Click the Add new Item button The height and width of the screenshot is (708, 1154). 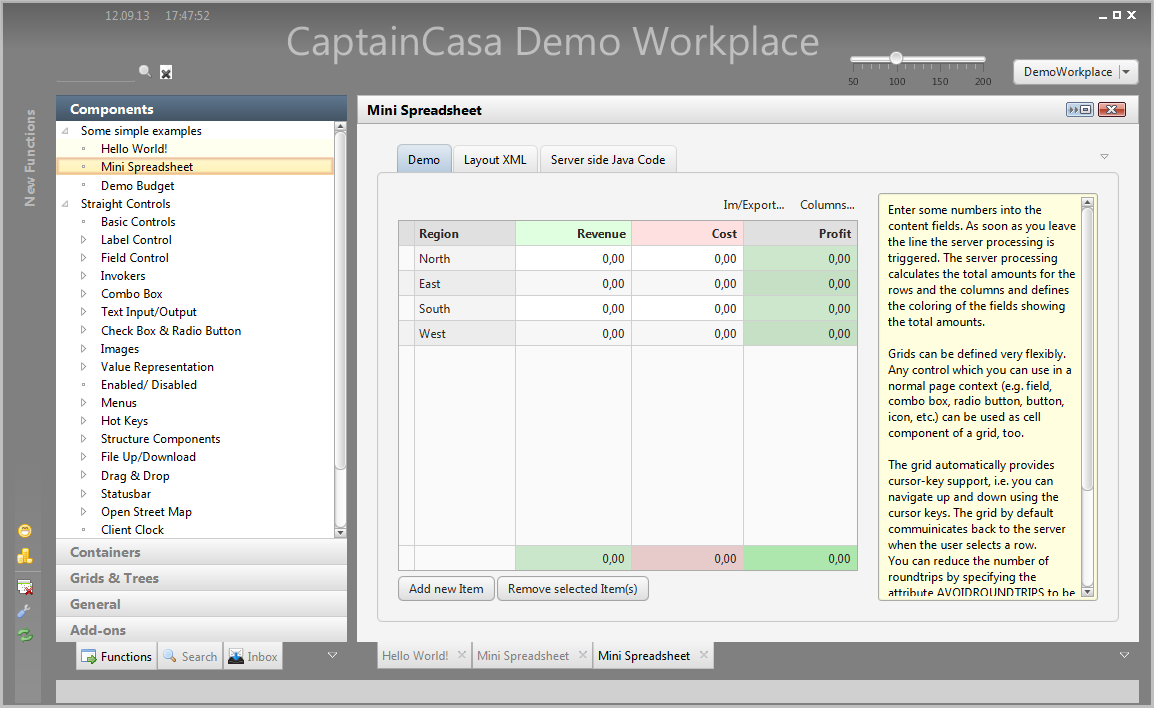coord(446,589)
